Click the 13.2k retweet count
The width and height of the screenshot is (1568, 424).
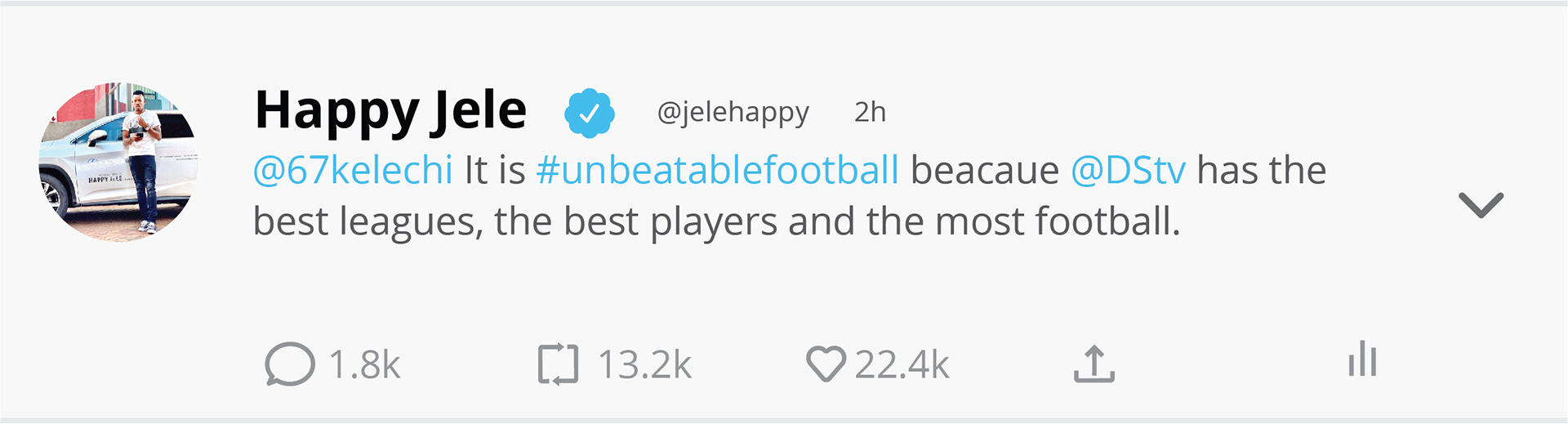(644, 365)
